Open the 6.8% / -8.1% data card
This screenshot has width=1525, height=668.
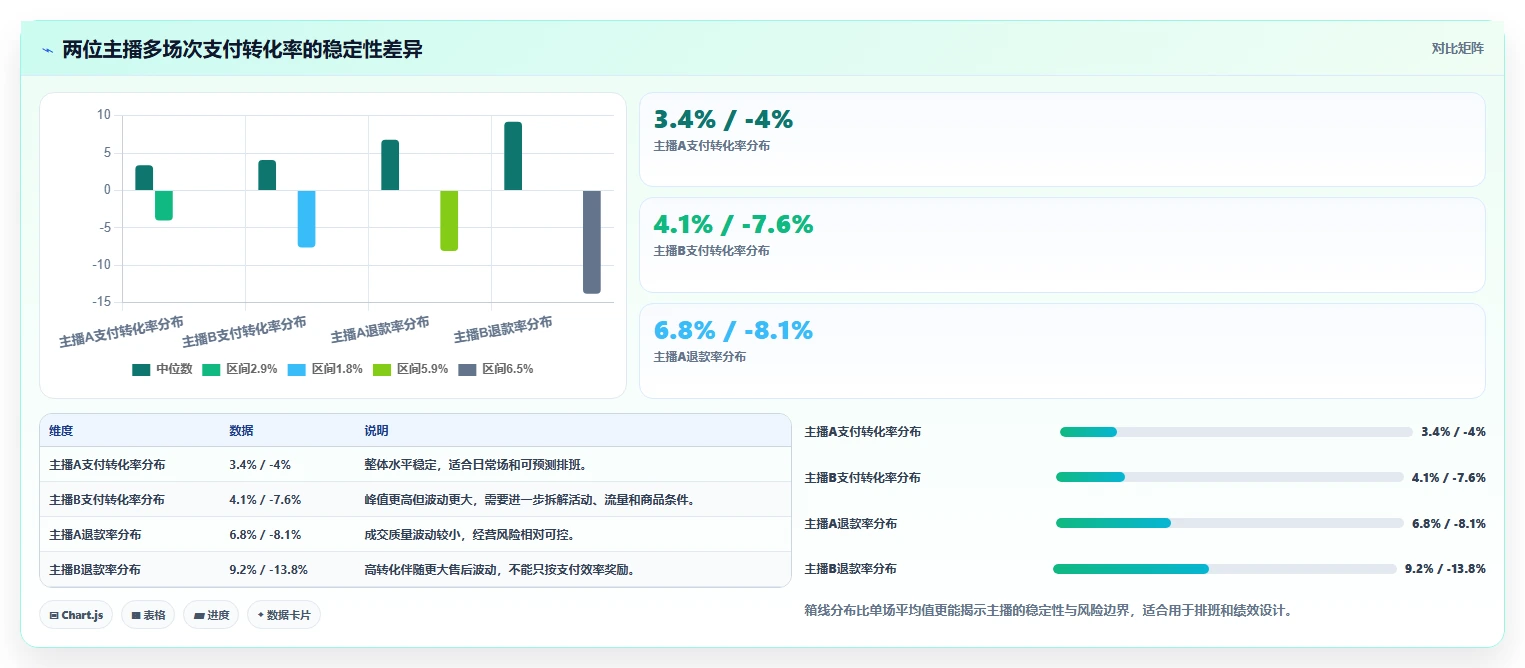point(1062,351)
